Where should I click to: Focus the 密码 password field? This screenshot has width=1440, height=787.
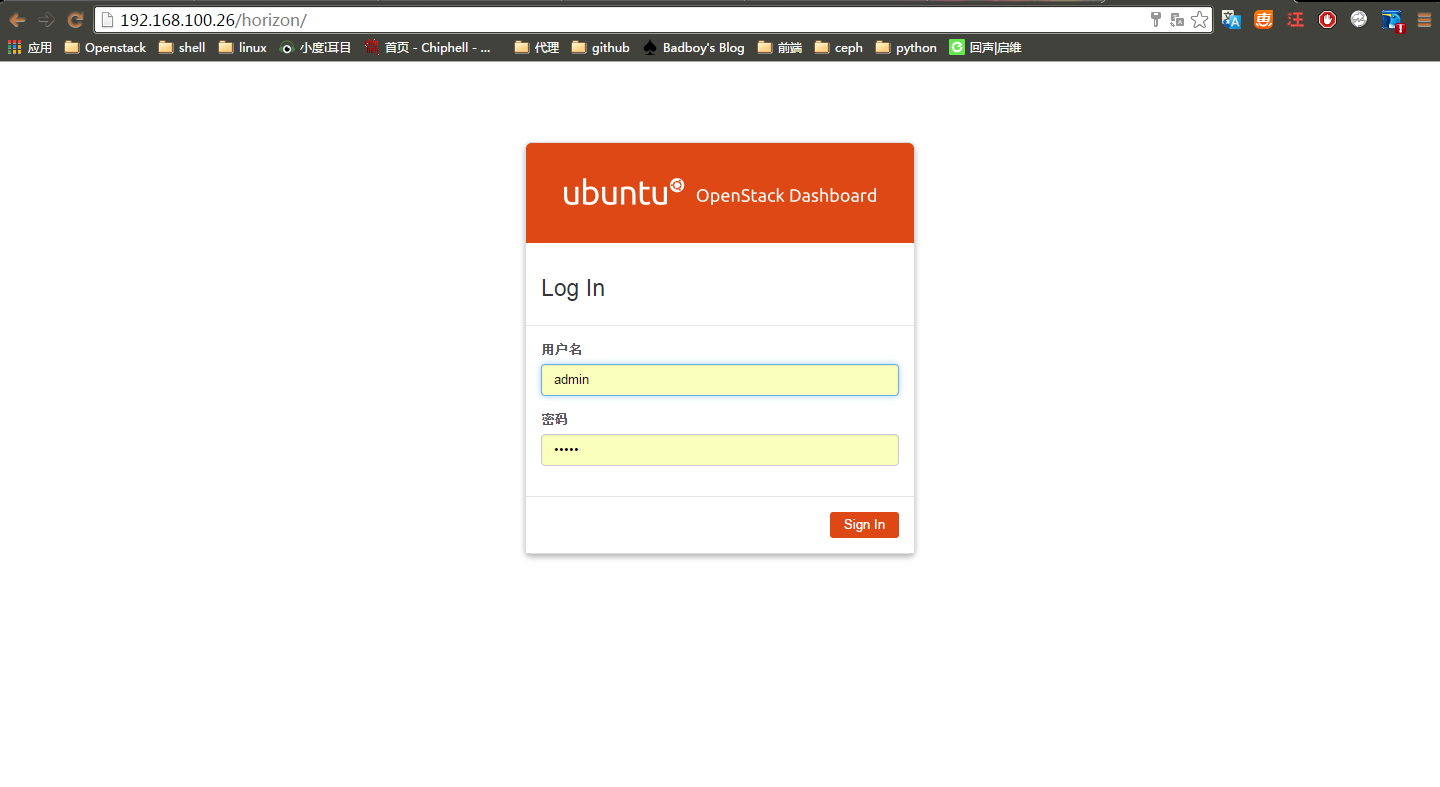[x=720, y=450]
